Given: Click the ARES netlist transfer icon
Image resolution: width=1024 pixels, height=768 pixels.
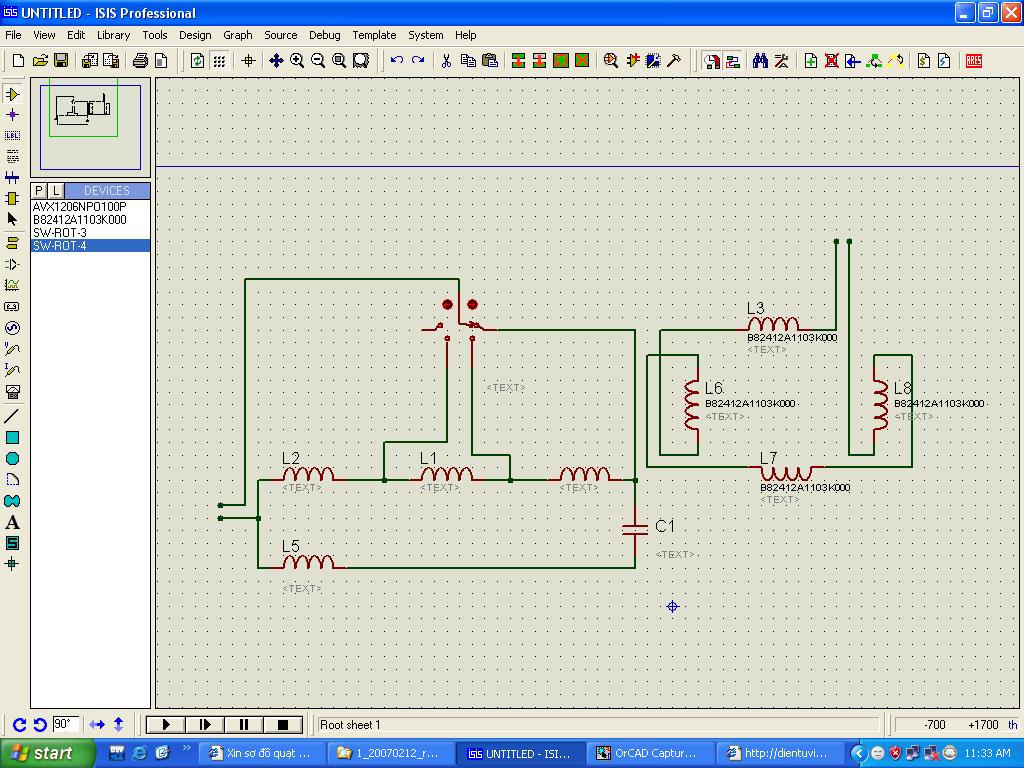Looking at the screenshot, I should (x=973, y=61).
